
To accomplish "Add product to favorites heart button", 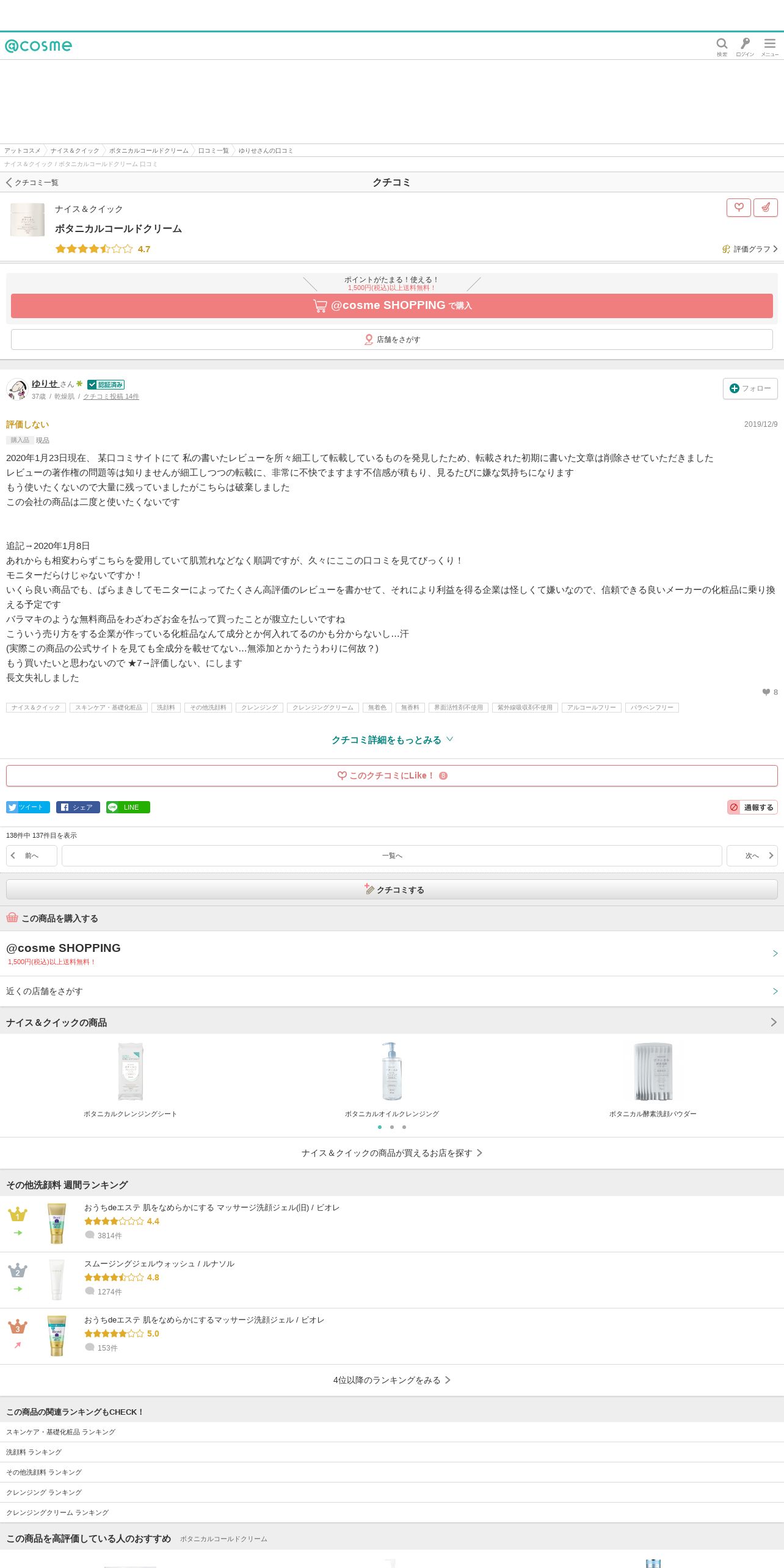I will click(x=739, y=208).
